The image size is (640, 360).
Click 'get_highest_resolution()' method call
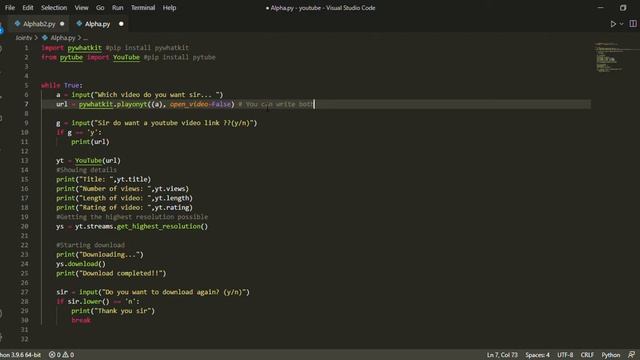coord(162,226)
